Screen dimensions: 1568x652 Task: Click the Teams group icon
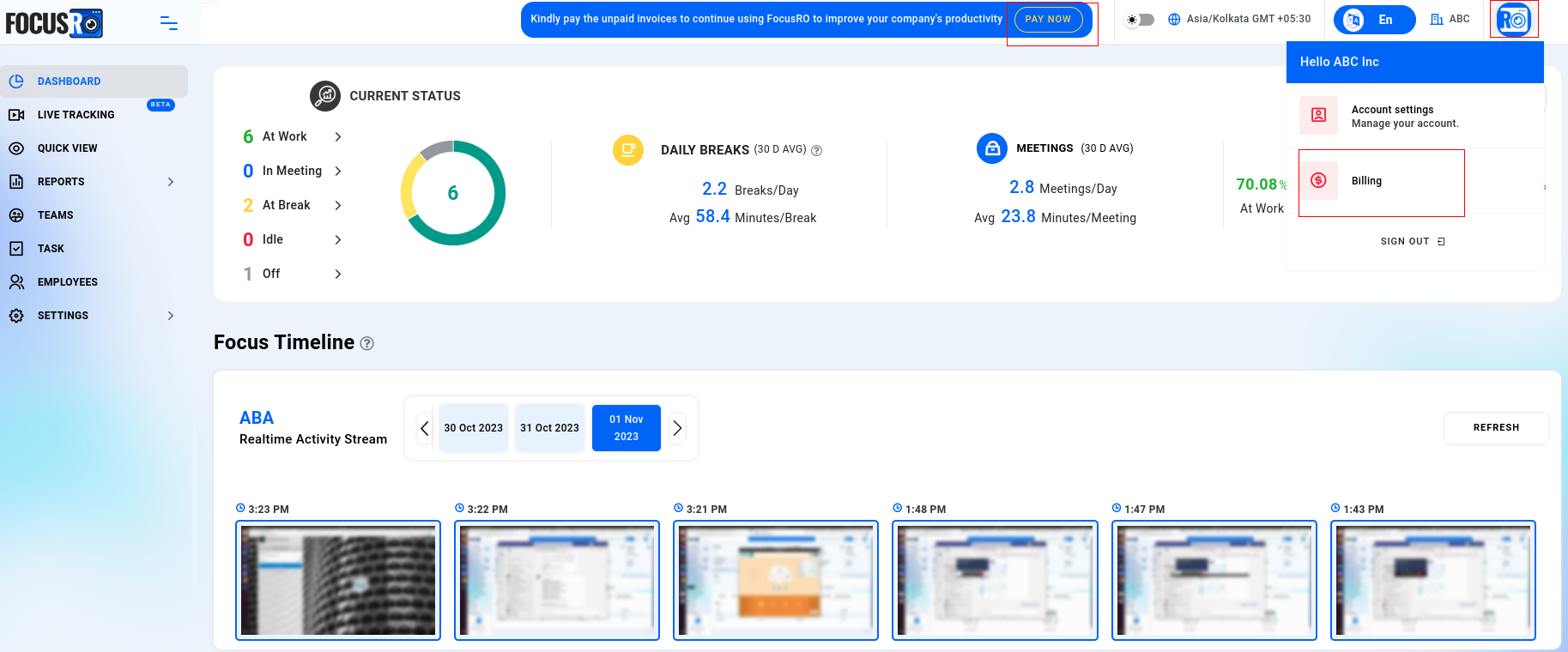click(x=16, y=215)
